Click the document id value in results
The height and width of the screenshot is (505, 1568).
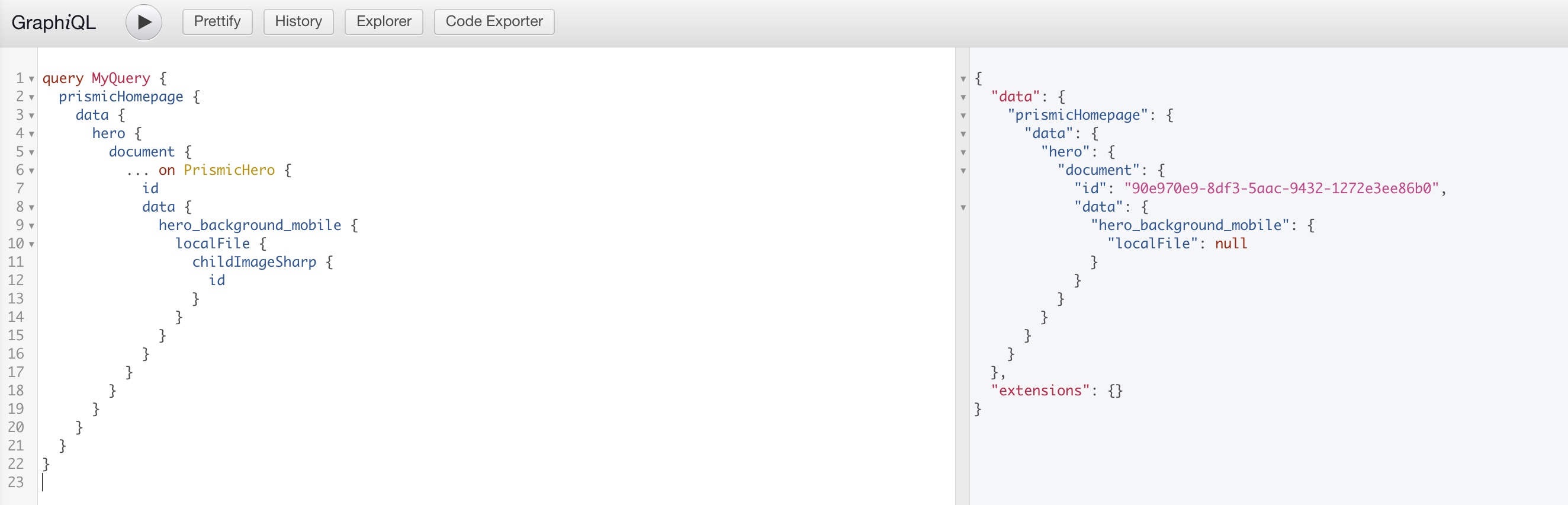(1281, 188)
